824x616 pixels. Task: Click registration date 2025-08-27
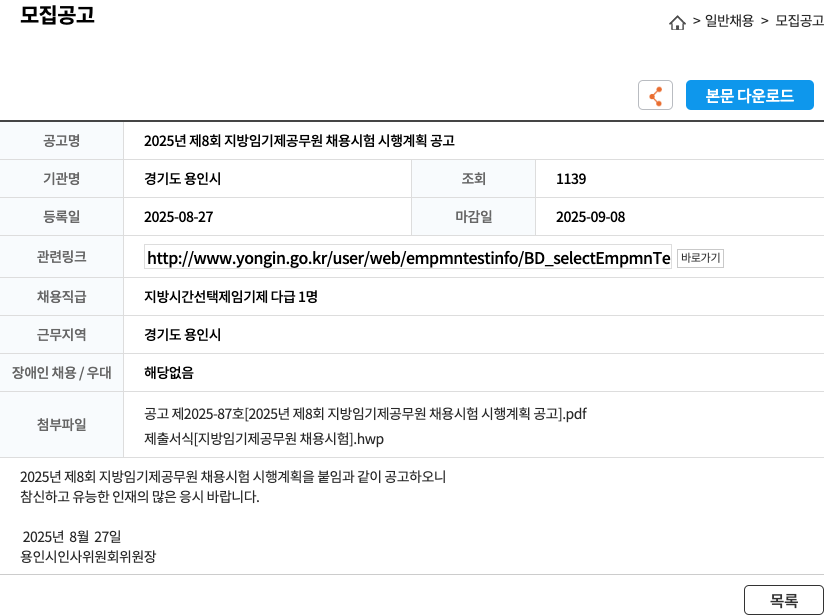pos(179,217)
